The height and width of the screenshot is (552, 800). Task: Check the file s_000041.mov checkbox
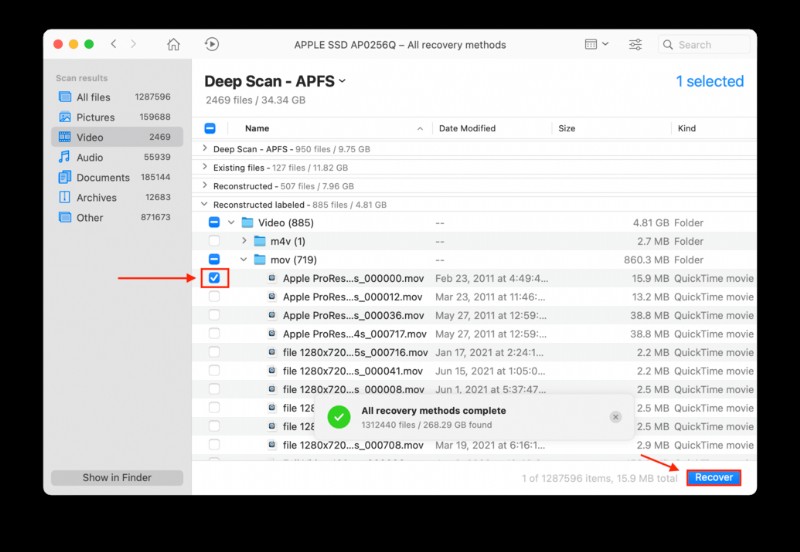pos(214,370)
